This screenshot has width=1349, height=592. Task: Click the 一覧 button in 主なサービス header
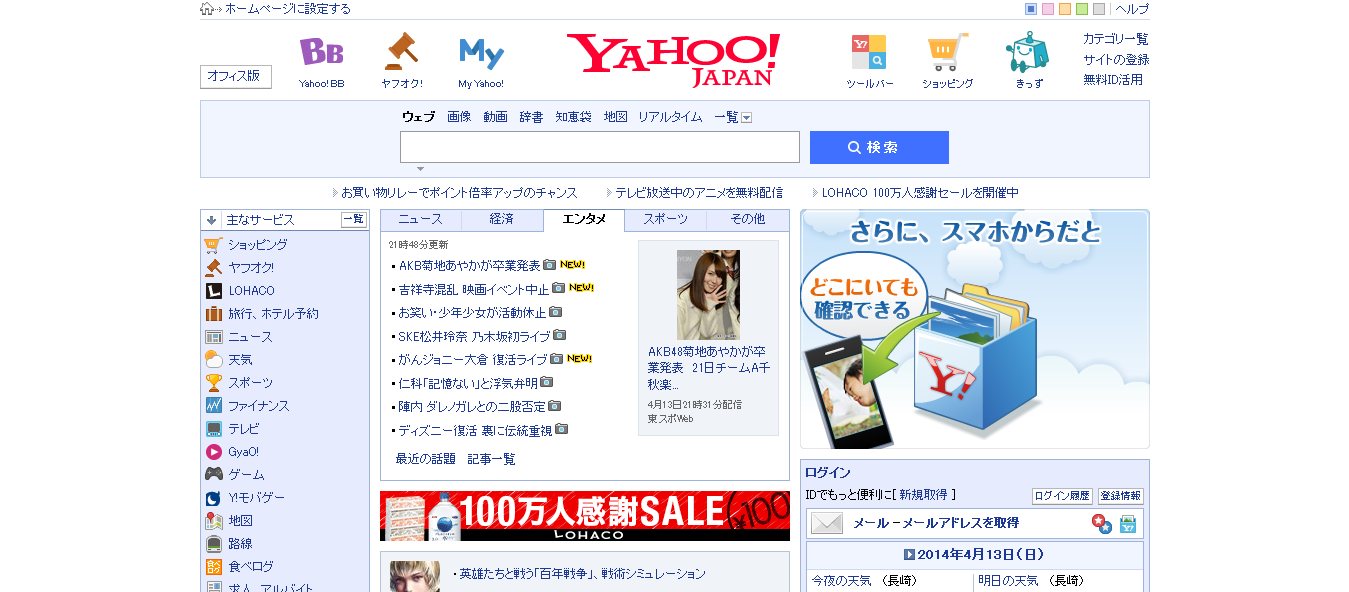(x=354, y=220)
